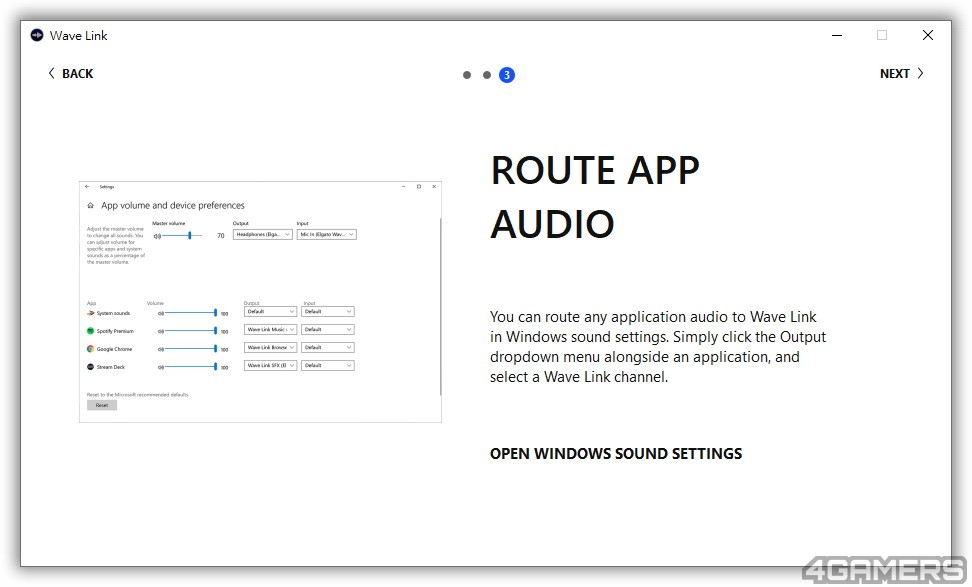Click the blue step 3 page indicator
Image resolution: width=972 pixels, height=587 pixels.
point(506,75)
